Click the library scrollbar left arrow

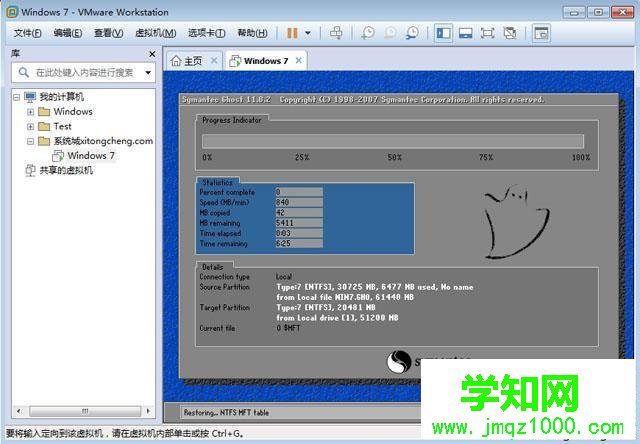tap(19, 411)
